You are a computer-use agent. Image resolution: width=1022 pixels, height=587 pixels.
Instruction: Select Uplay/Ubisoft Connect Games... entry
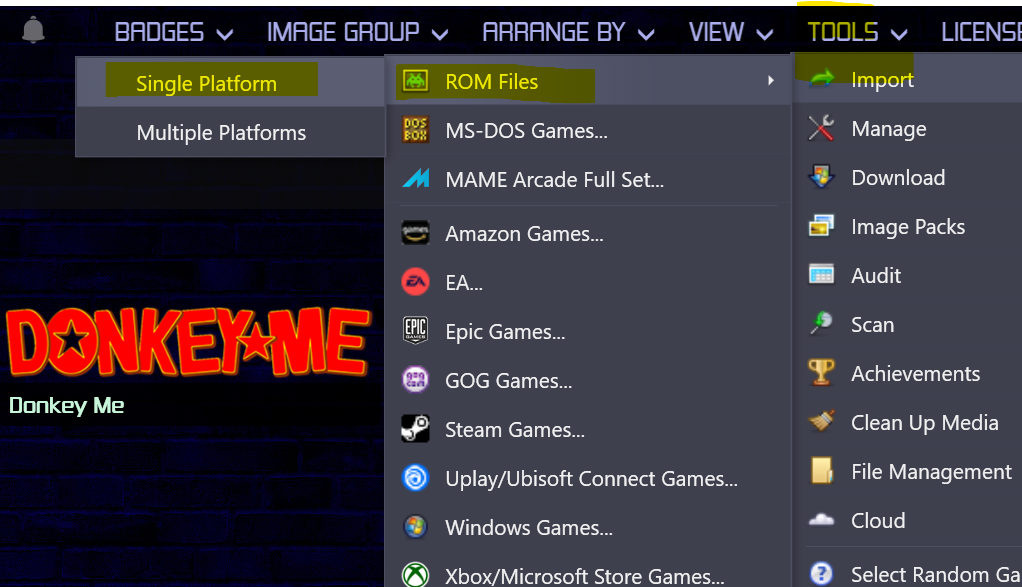589,478
